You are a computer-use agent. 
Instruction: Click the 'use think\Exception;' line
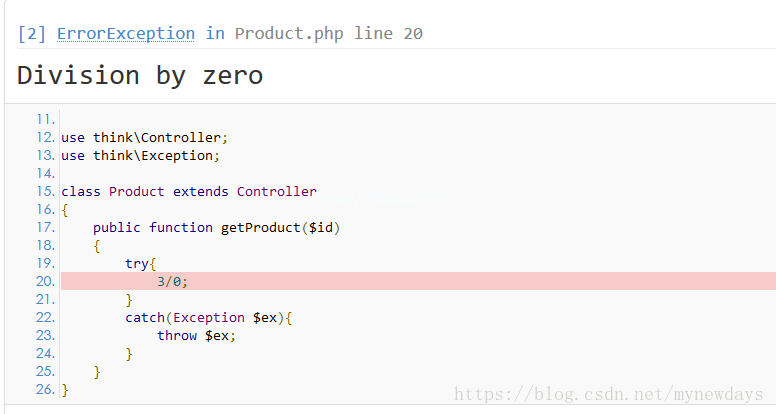tap(140, 155)
